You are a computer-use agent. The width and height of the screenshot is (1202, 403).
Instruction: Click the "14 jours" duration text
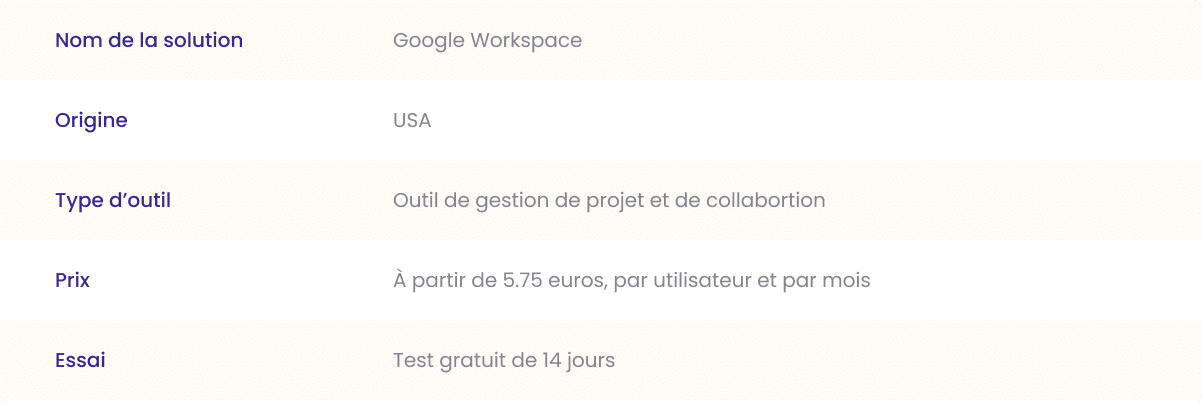[579, 361]
